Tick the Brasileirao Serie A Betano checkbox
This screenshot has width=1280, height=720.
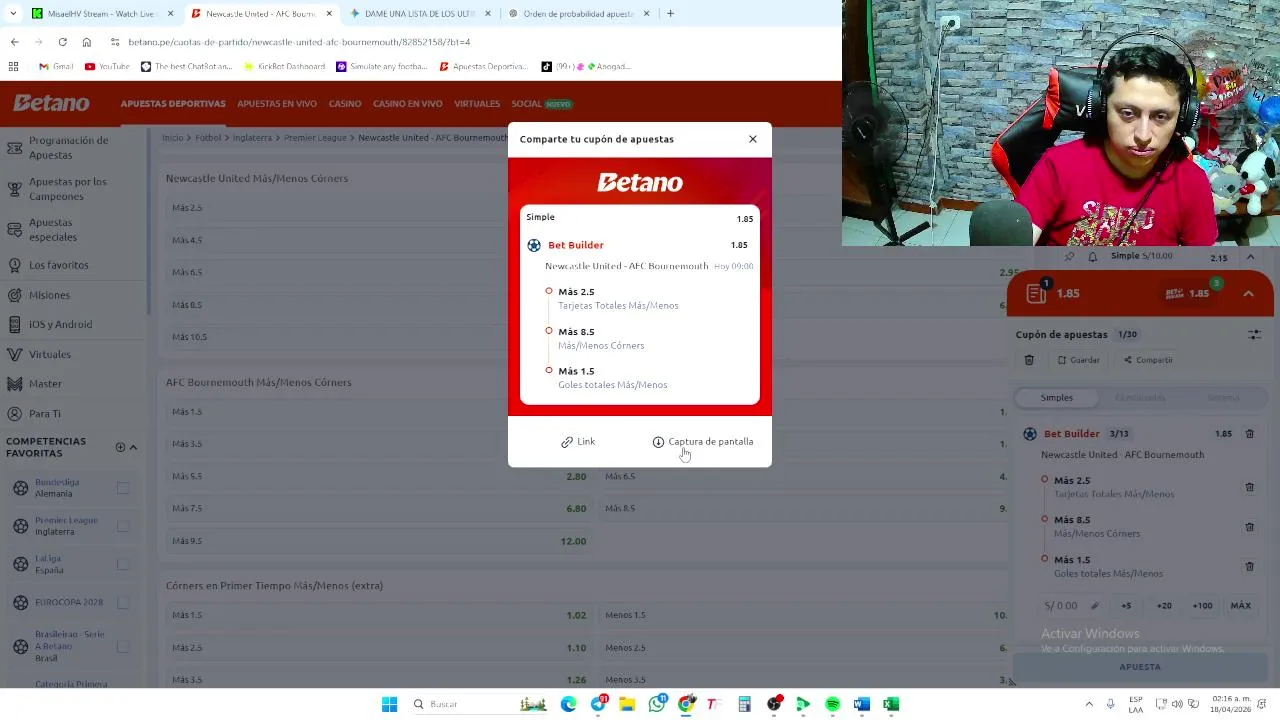pyautogui.click(x=123, y=646)
